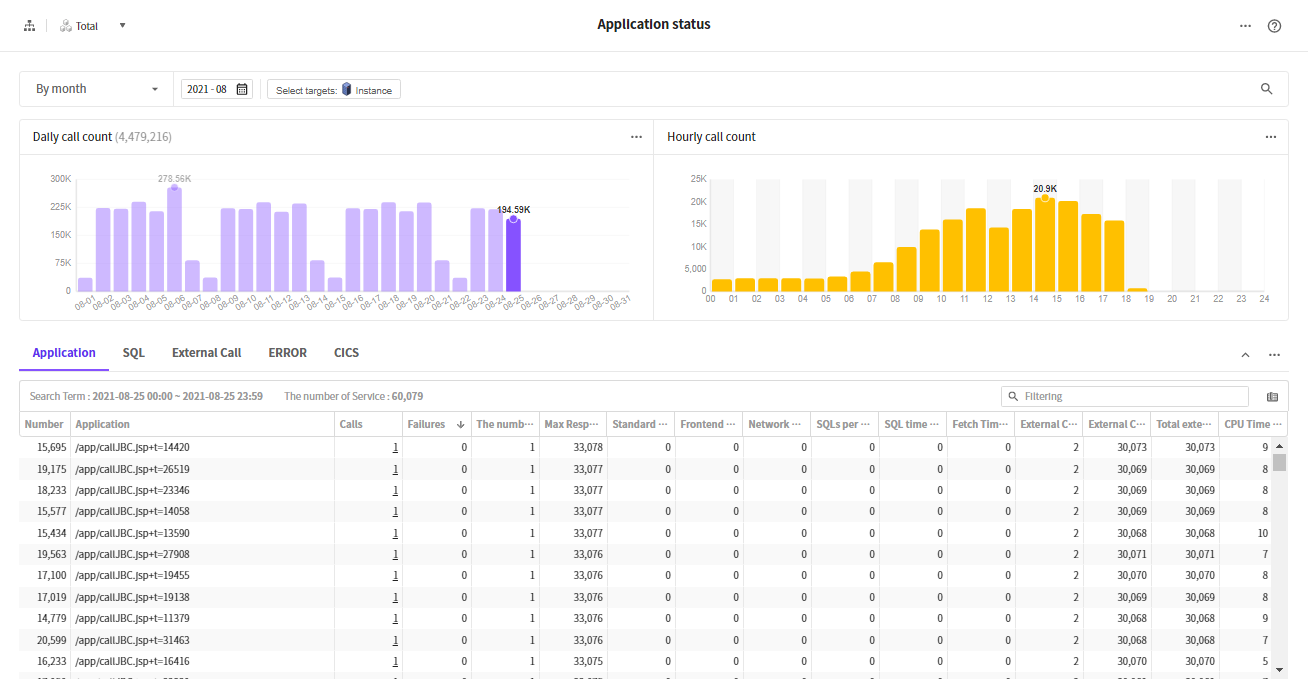The height and width of the screenshot is (686, 1308).
Task: Open the page header three-dot menu
Action: click(1245, 26)
